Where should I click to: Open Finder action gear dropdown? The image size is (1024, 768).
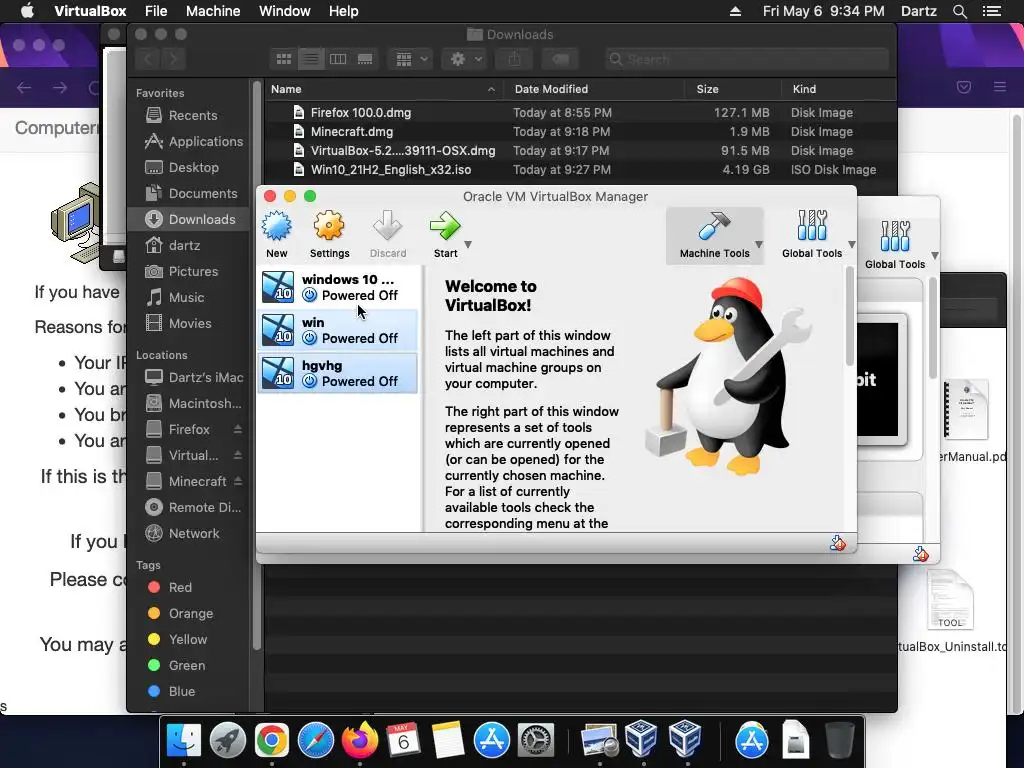pyautogui.click(x=464, y=59)
